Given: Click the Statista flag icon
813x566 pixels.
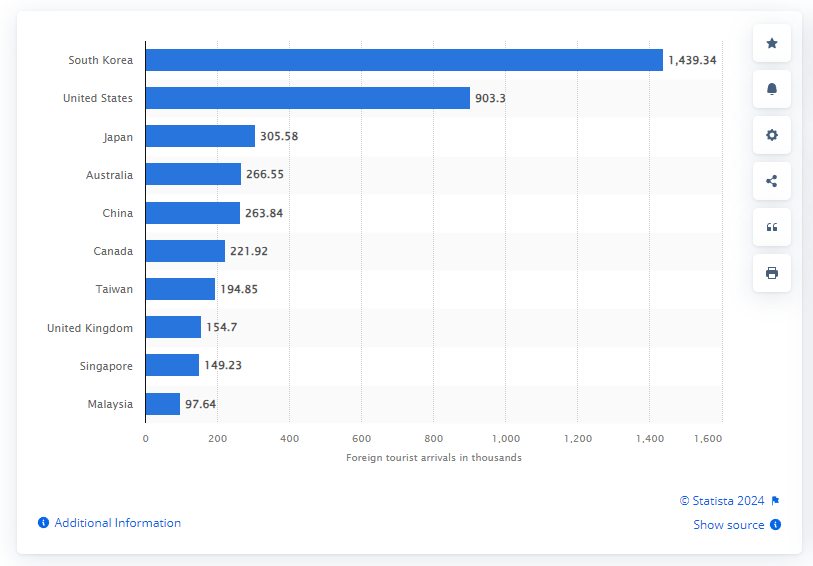Looking at the screenshot, I should [x=775, y=501].
